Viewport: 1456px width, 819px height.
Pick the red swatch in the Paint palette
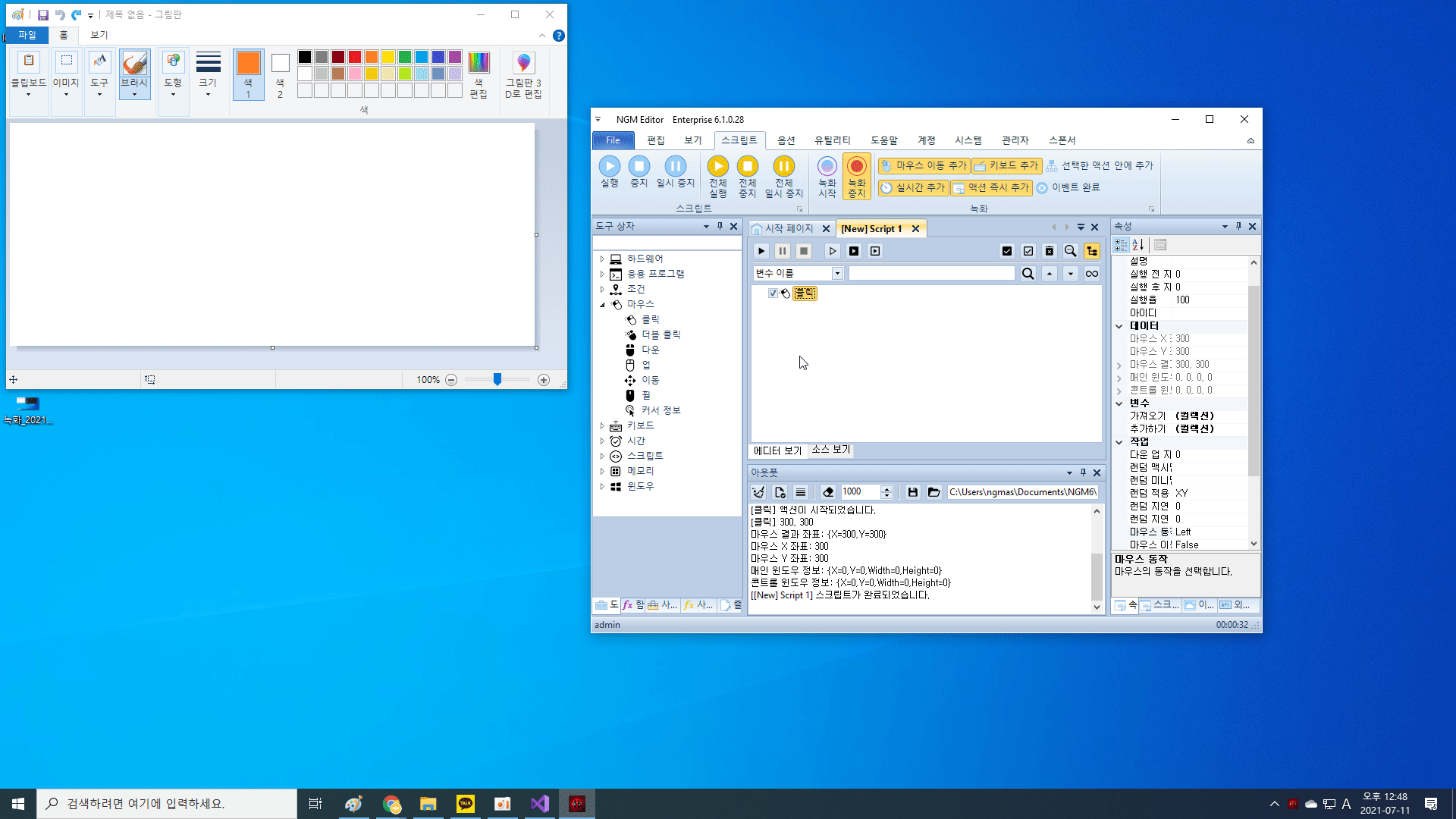(x=355, y=57)
